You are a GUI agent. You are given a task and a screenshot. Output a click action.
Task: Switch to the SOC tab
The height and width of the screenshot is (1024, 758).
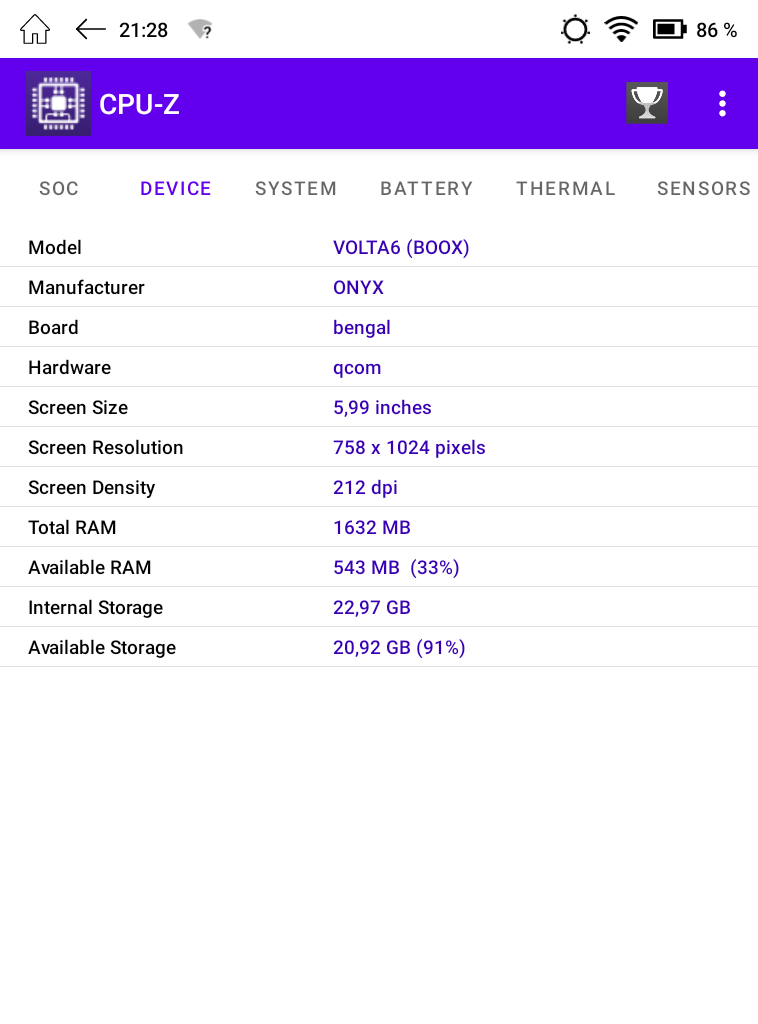pyautogui.click(x=59, y=189)
